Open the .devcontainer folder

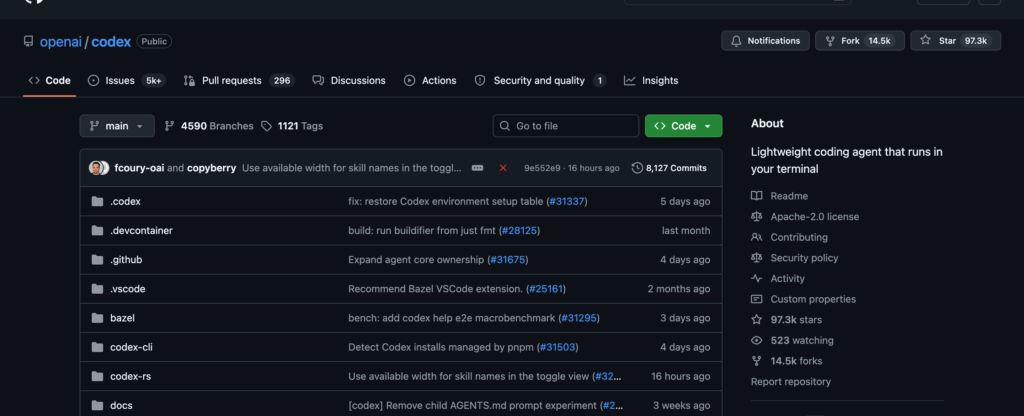click(141, 231)
